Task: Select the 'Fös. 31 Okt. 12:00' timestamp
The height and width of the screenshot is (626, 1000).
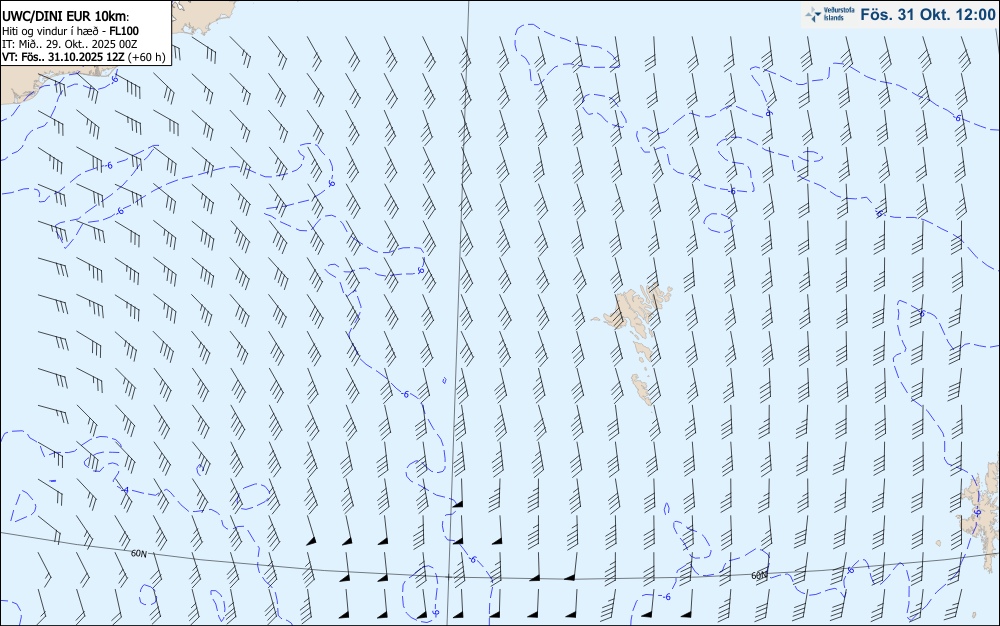Action: (x=927, y=14)
